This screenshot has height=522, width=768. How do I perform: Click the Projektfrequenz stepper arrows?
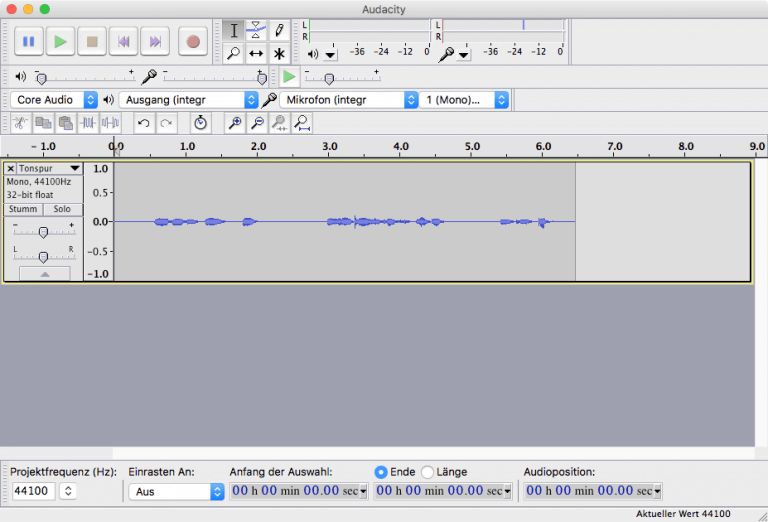tap(69, 491)
